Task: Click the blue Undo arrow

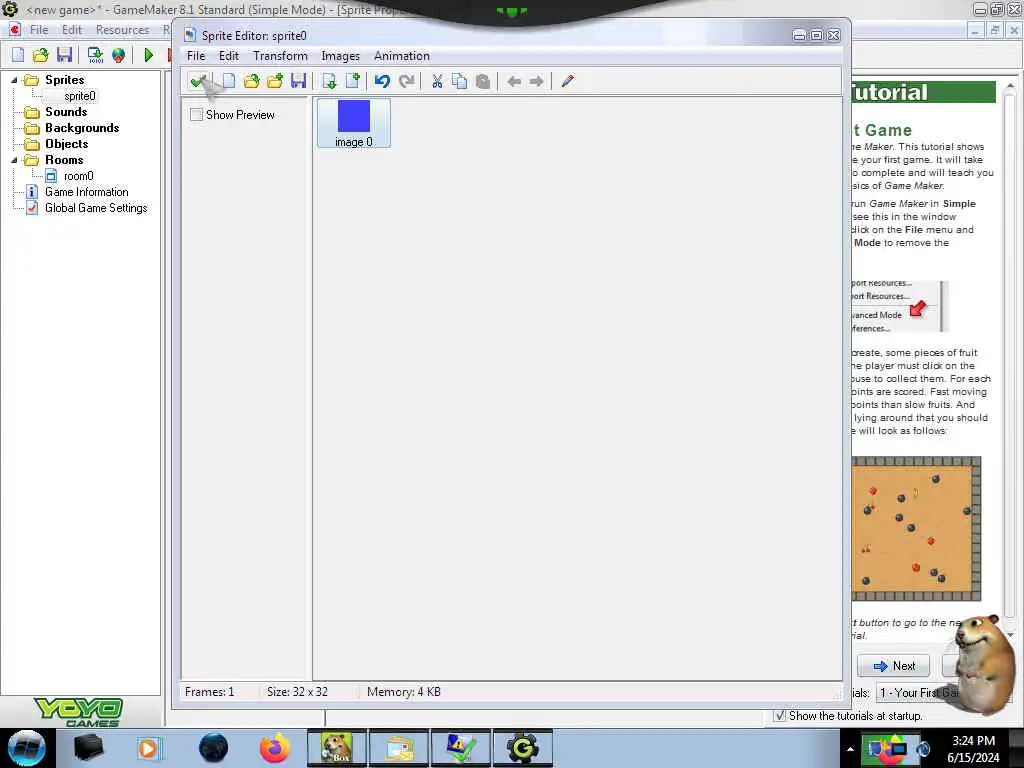Action: click(x=382, y=81)
